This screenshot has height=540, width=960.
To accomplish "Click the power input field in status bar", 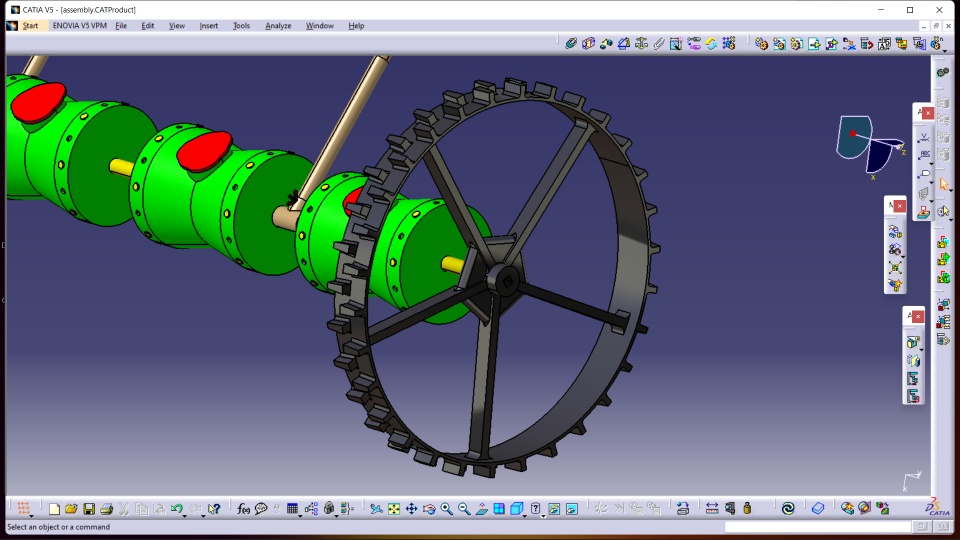I will (x=818, y=527).
